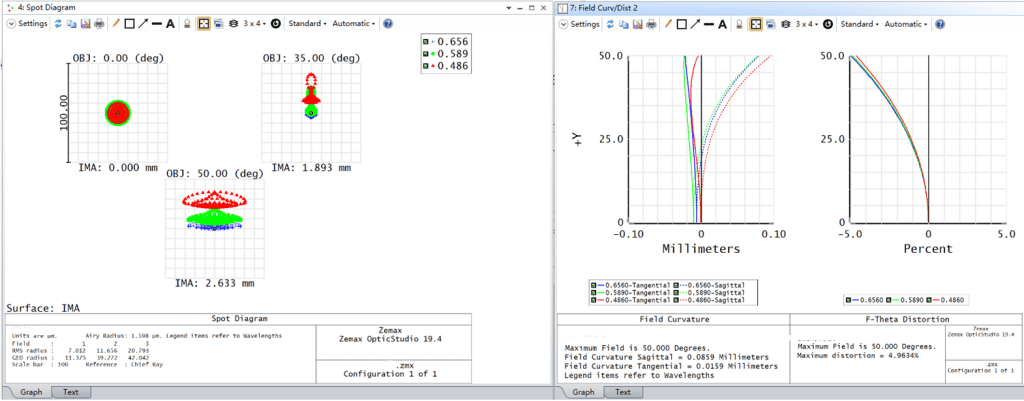Refresh the Spot Diagram window
Image resolution: width=1024 pixels, height=401 pixels.
coord(57,23)
